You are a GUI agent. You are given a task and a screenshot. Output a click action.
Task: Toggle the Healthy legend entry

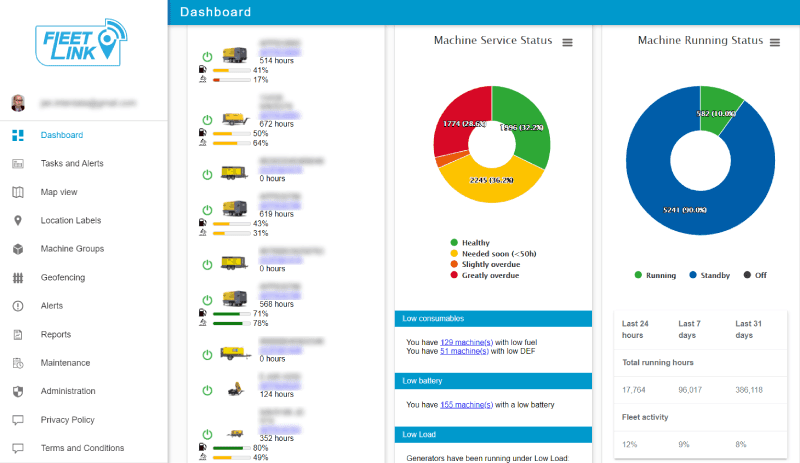pyautogui.click(x=476, y=242)
